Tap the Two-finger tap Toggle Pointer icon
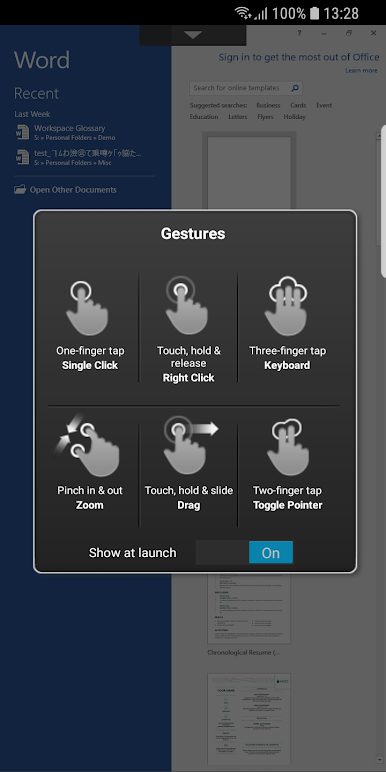The height and width of the screenshot is (772, 386). (x=288, y=447)
